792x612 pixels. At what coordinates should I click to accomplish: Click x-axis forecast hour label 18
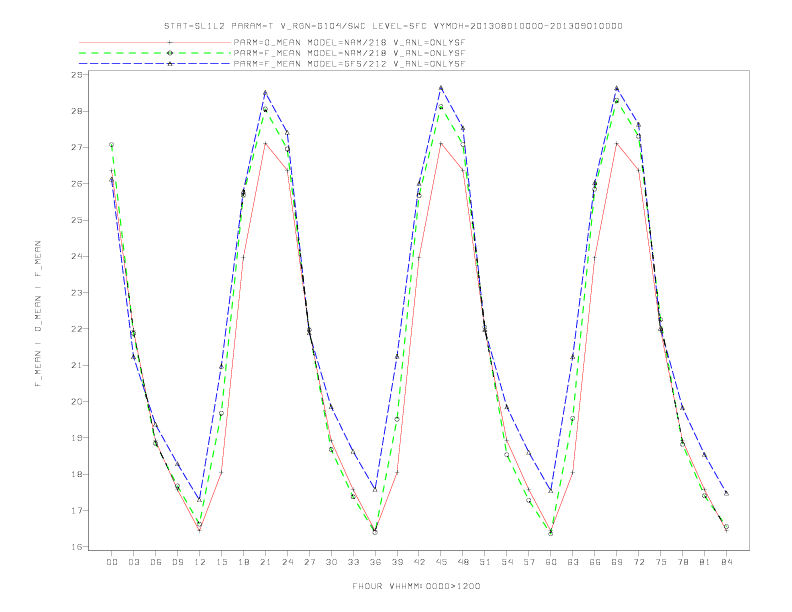243,562
